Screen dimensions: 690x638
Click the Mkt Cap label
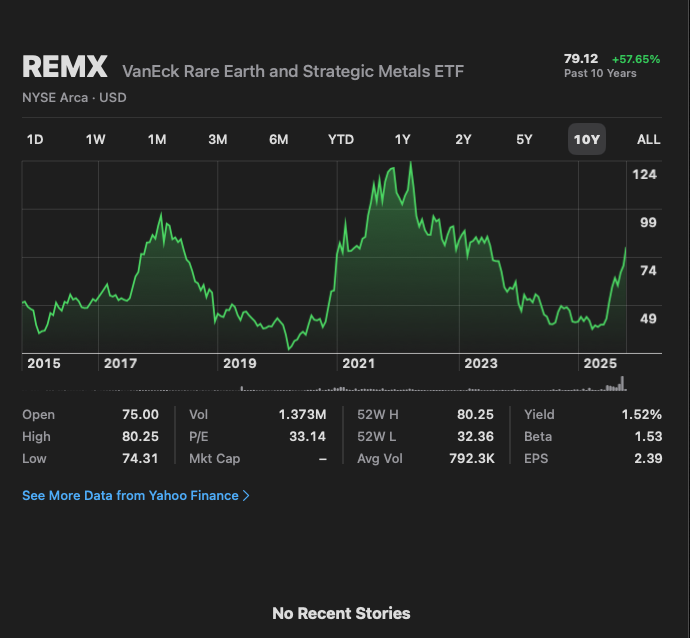pyautogui.click(x=215, y=458)
